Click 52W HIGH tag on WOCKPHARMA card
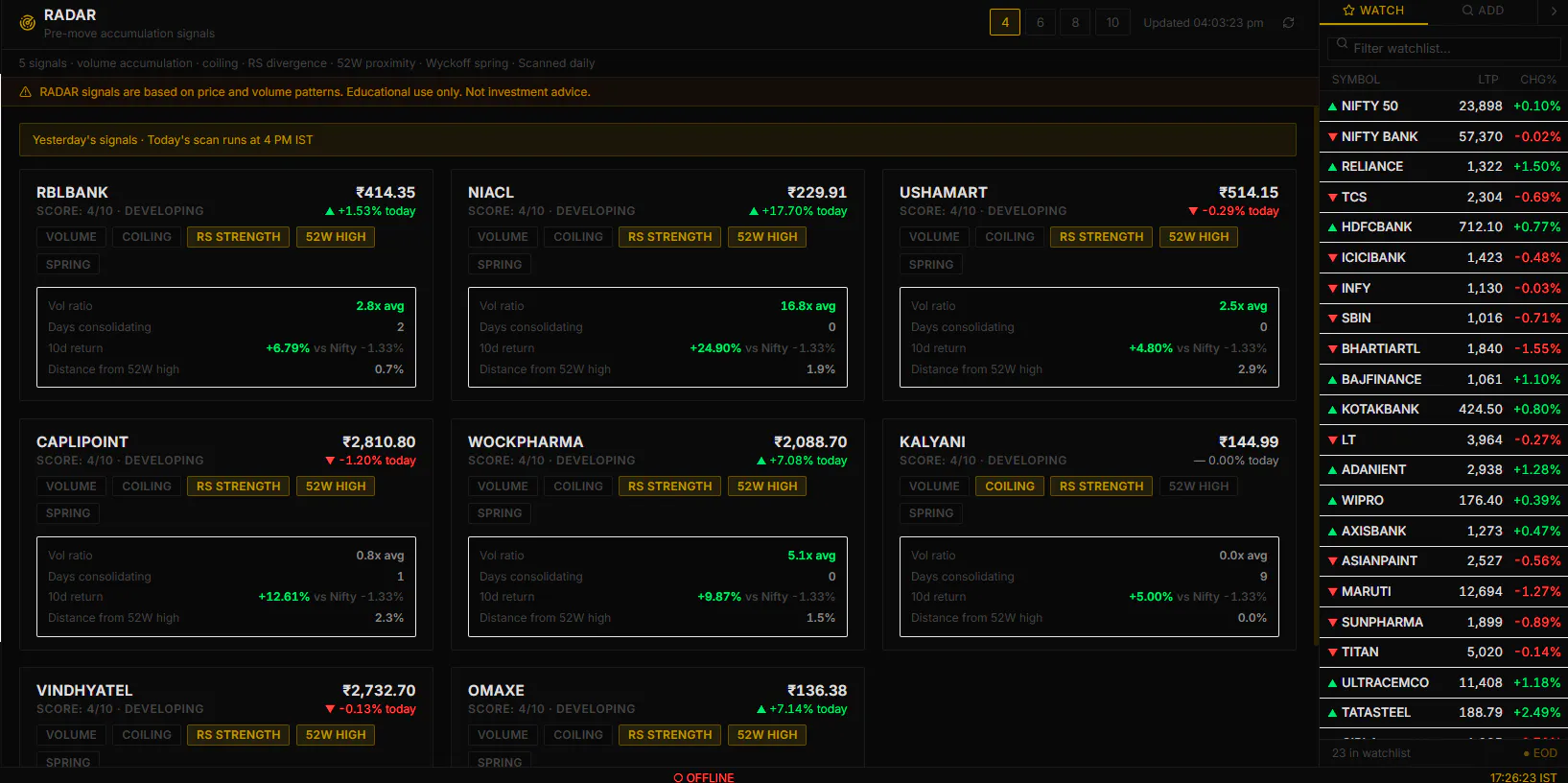1568x783 pixels. pyautogui.click(x=767, y=486)
